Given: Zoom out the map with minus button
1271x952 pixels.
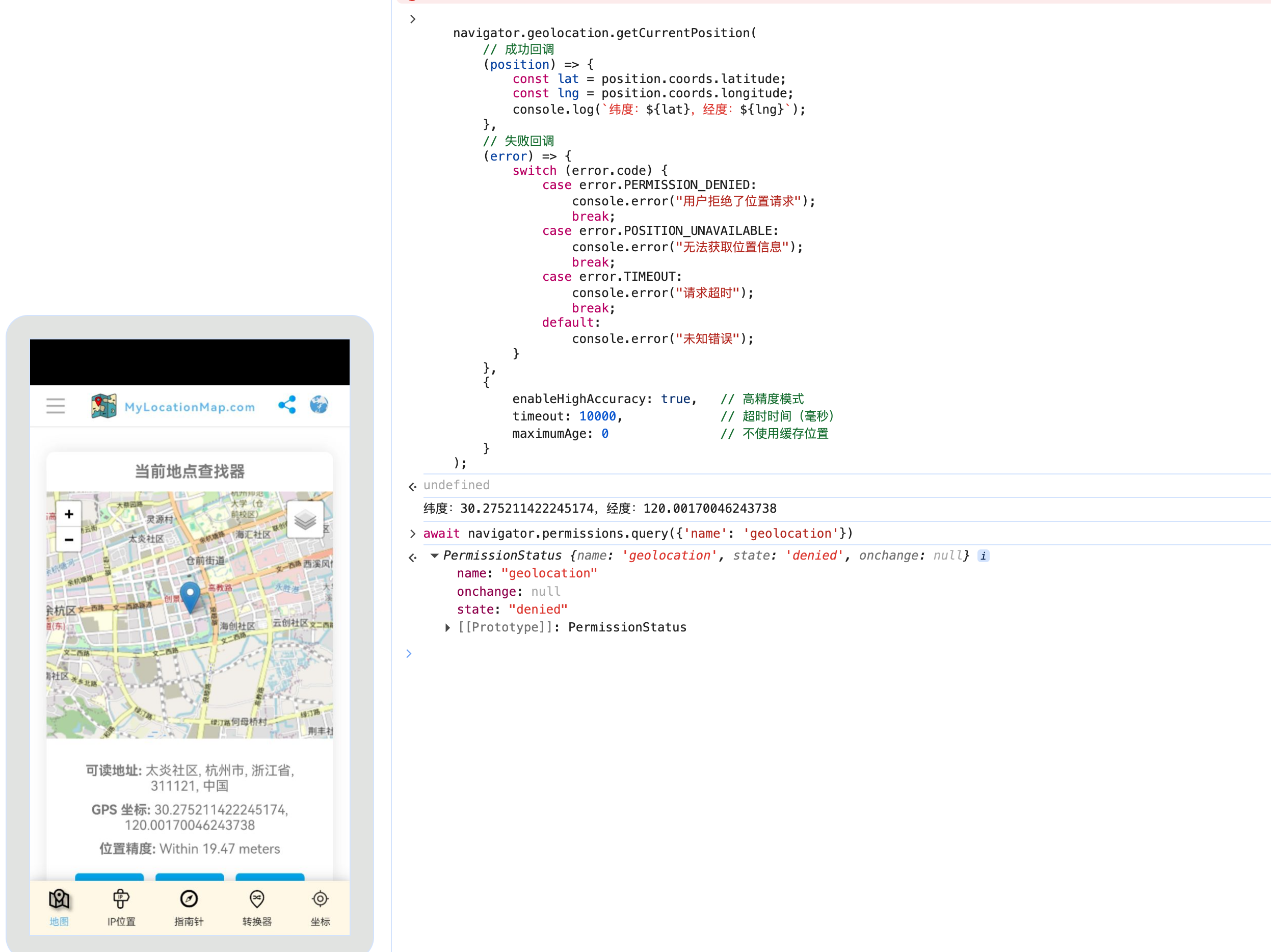Looking at the screenshot, I should point(69,540).
